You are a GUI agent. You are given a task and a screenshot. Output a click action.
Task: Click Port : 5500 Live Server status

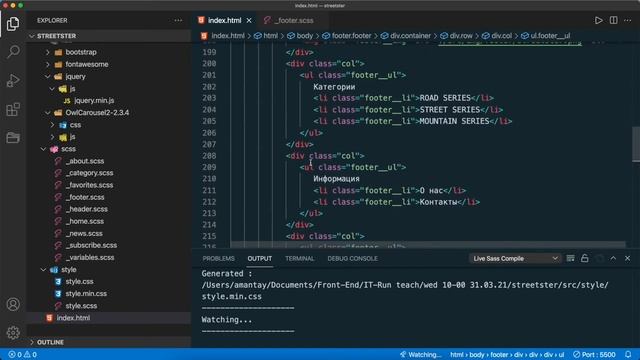pyautogui.click(x=594, y=355)
